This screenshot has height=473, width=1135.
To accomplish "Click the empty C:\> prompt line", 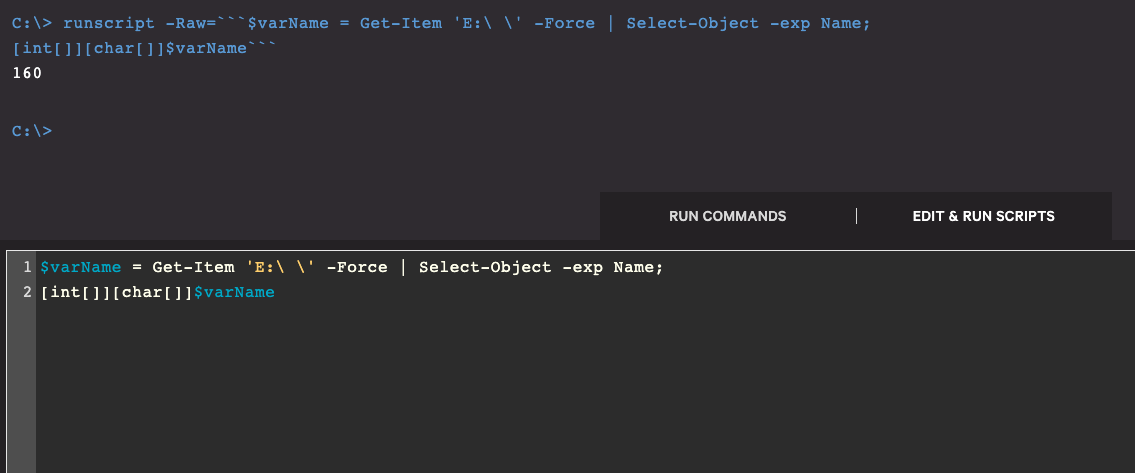I will point(32,131).
